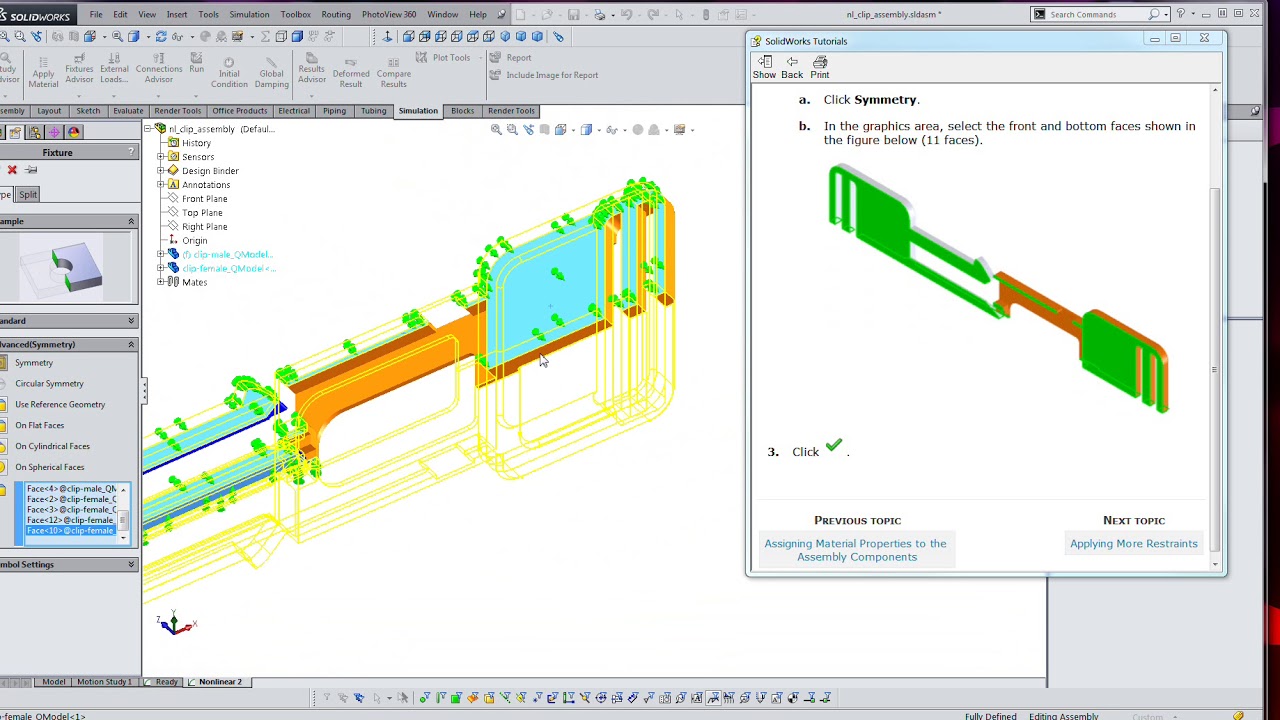Click in Search Commands field
Screen dimensions: 1280x720
[1097, 15]
